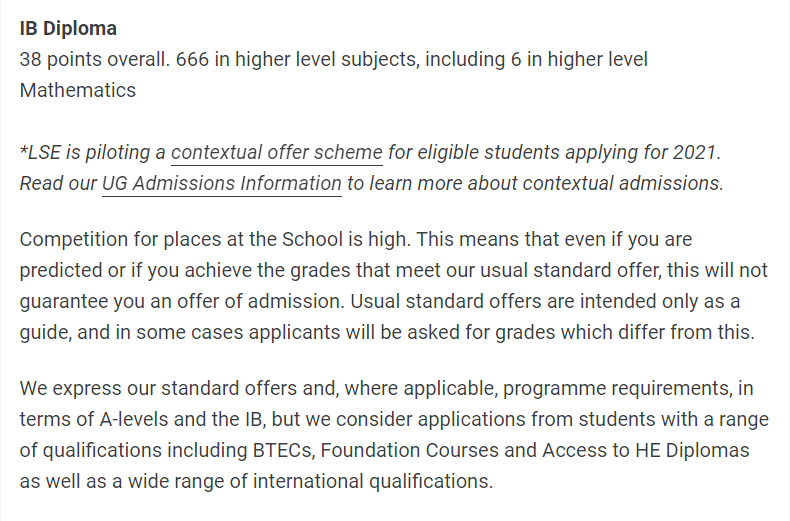Click 'Read our' italic text
This screenshot has height=521, width=790.
[58, 183]
